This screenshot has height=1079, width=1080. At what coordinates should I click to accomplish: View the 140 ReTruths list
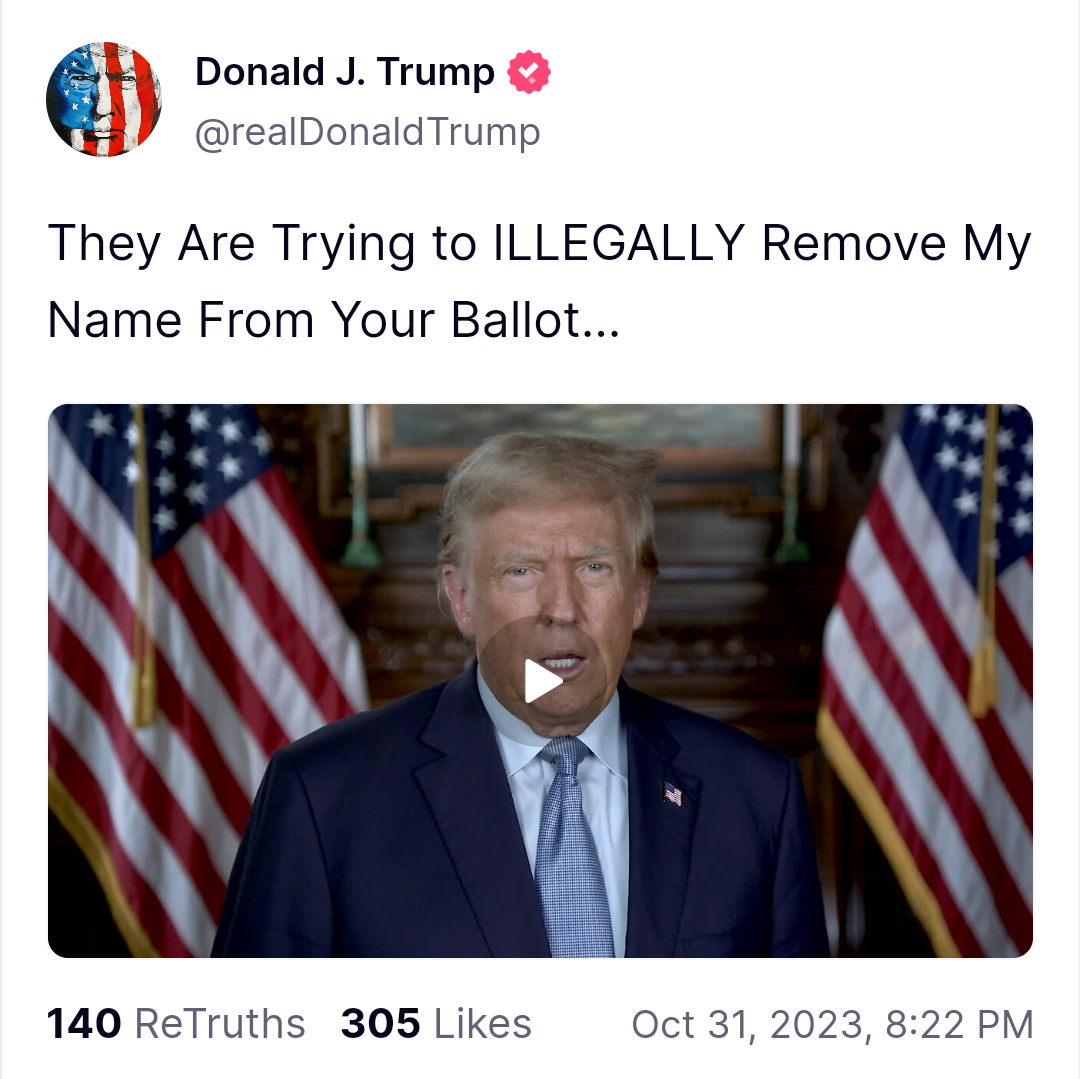pos(176,1023)
